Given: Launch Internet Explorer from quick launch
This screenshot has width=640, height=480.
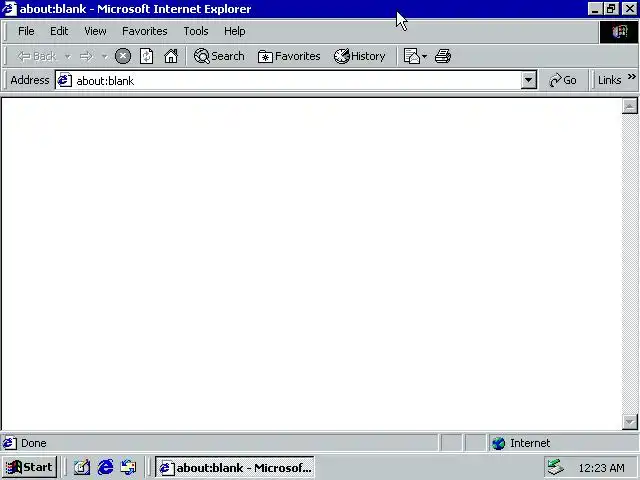Looking at the screenshot, I should pos(105,467).
